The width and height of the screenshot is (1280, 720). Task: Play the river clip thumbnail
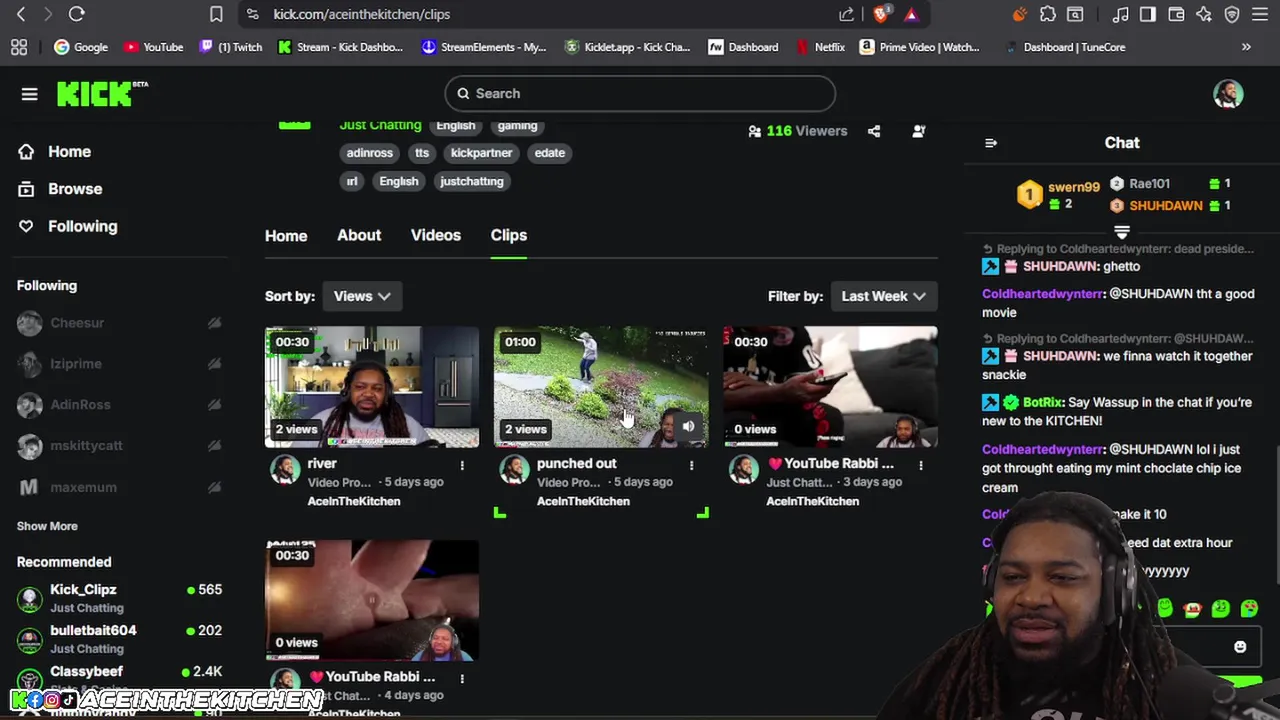[372, 387]
